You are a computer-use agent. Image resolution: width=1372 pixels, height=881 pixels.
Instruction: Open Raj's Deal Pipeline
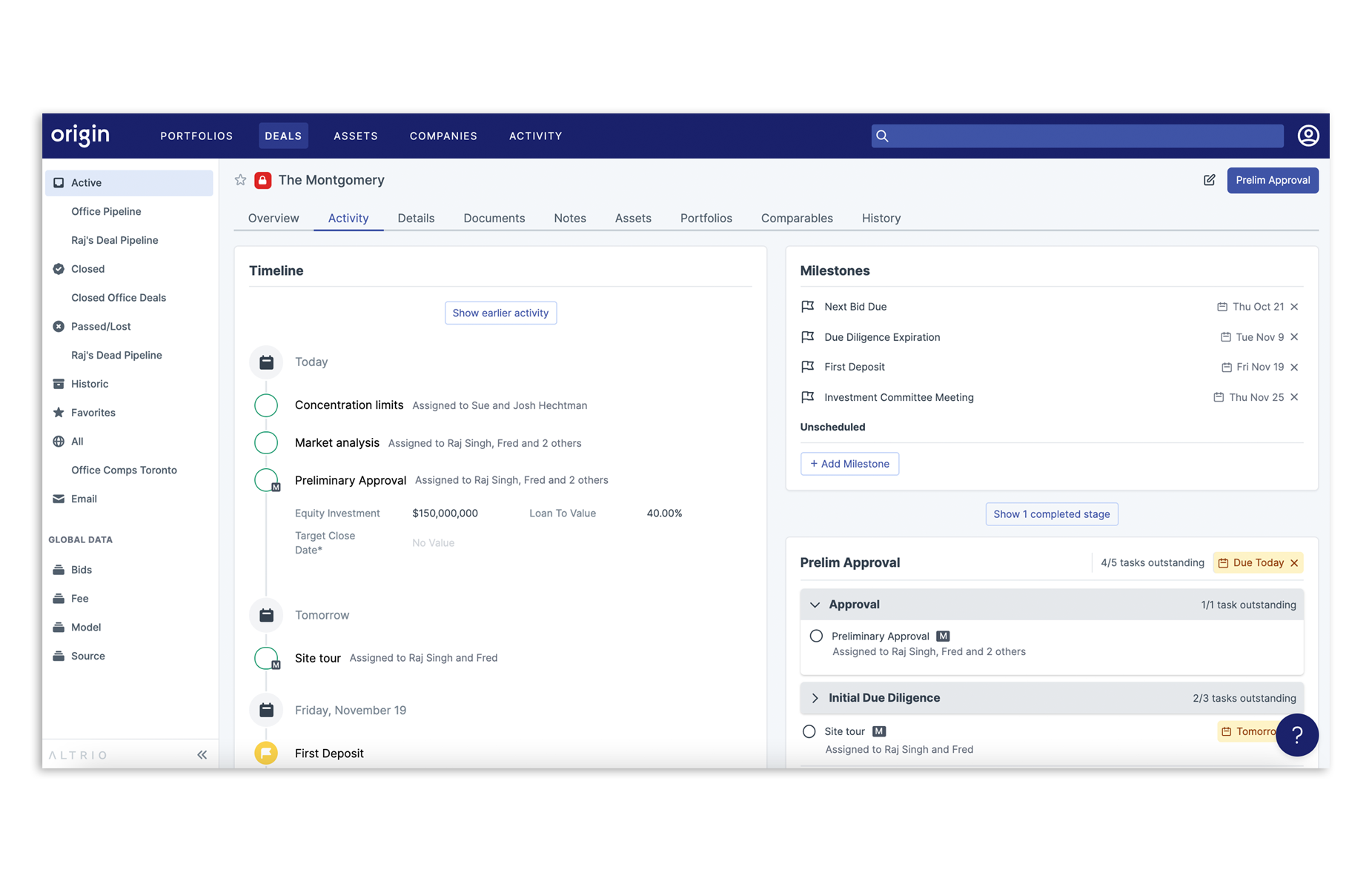click(x=115, y=240)
